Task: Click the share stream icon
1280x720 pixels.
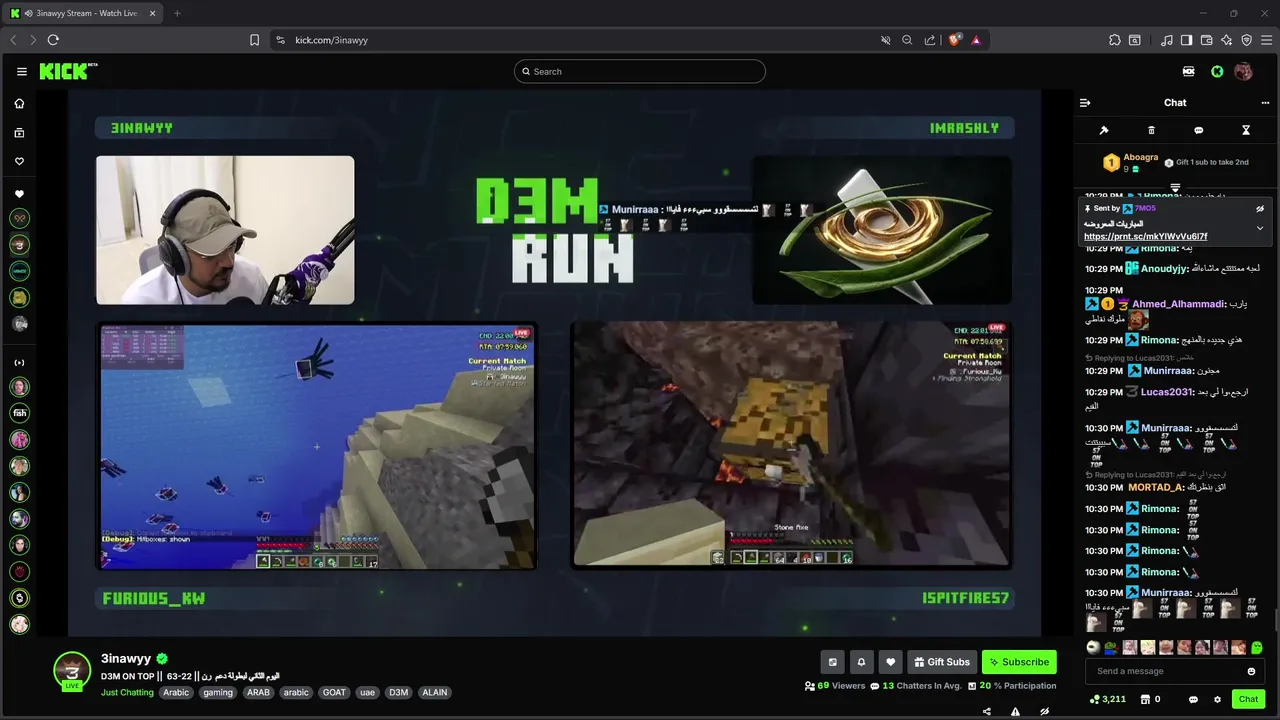Action: pyautogui.click(x=987, y=711)
